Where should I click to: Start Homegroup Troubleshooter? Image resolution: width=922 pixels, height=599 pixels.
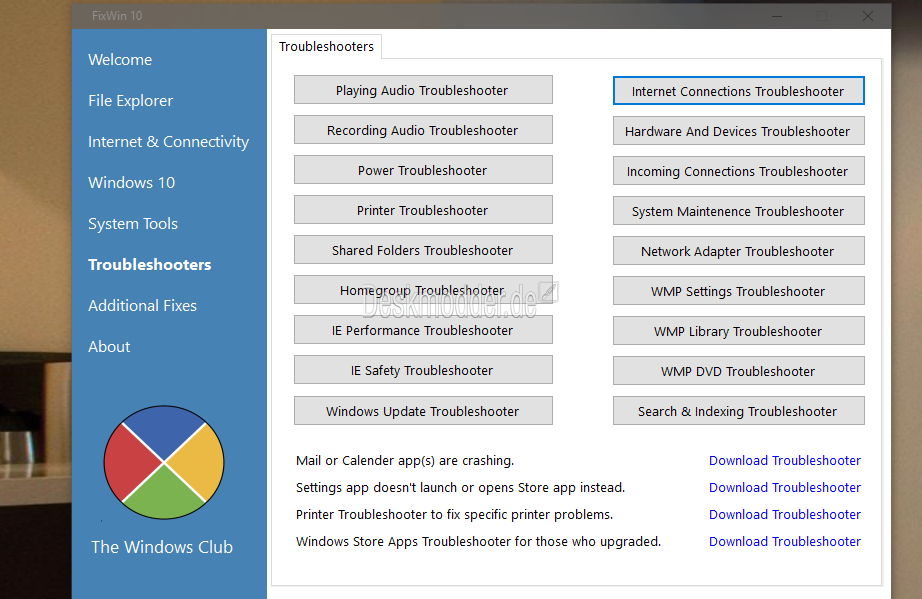[423, 290]
